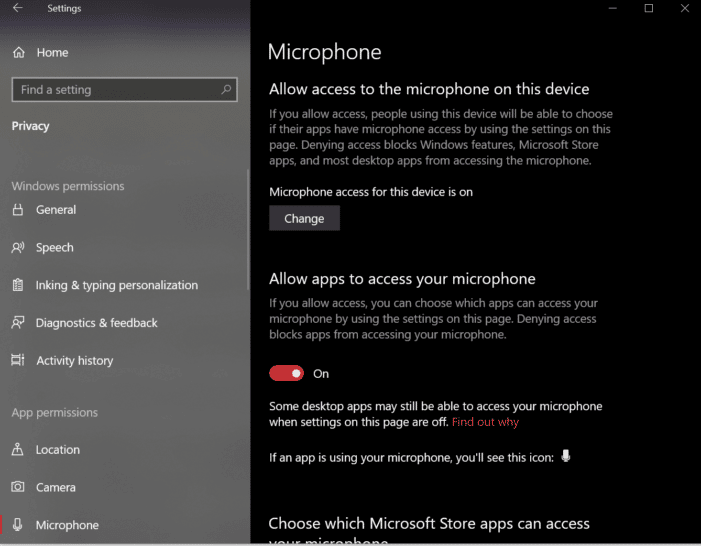Open Speech privacy settings
This screenshot has height=546, width=701.
(x=54, y=248)
